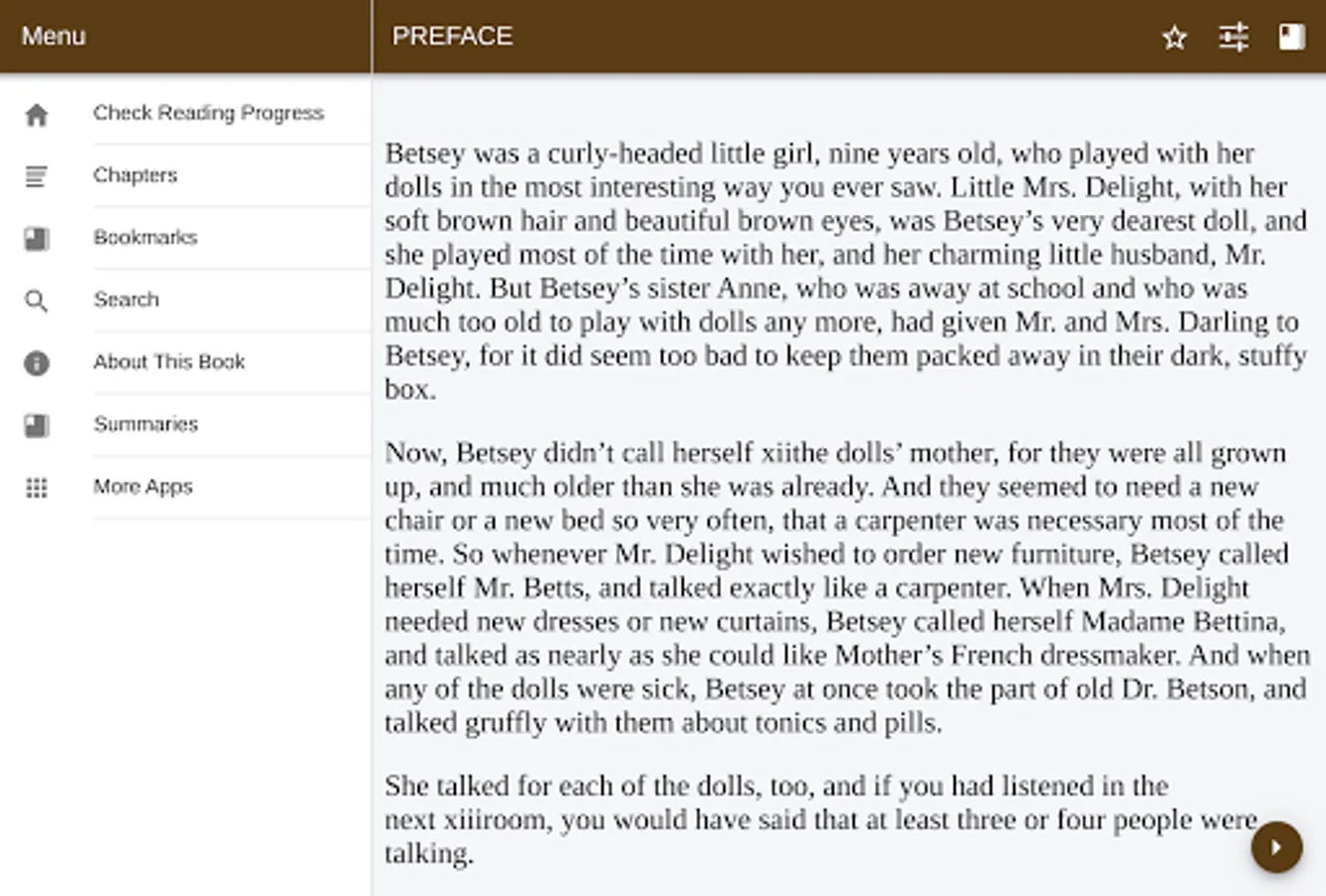Select More Apps entry

pyautogui.click(x=143, y=486)
